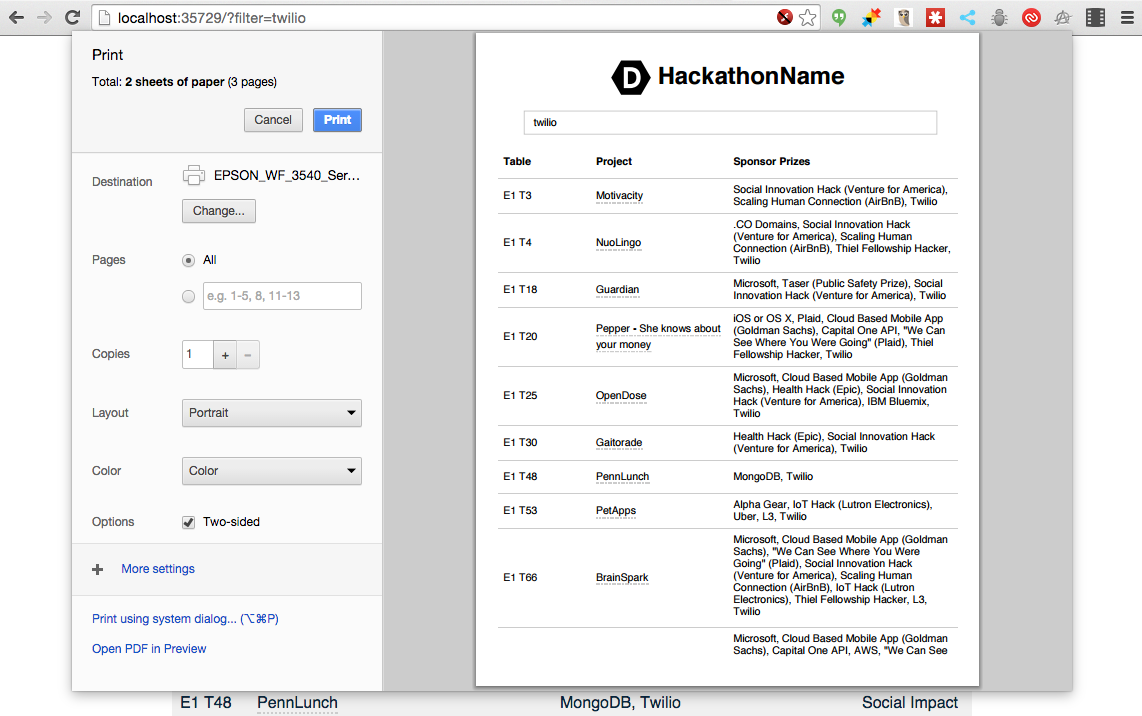This screenshot has height=716, width=1142.
Task: Click the printer icon next to EPSON destination
Action: 194,176
